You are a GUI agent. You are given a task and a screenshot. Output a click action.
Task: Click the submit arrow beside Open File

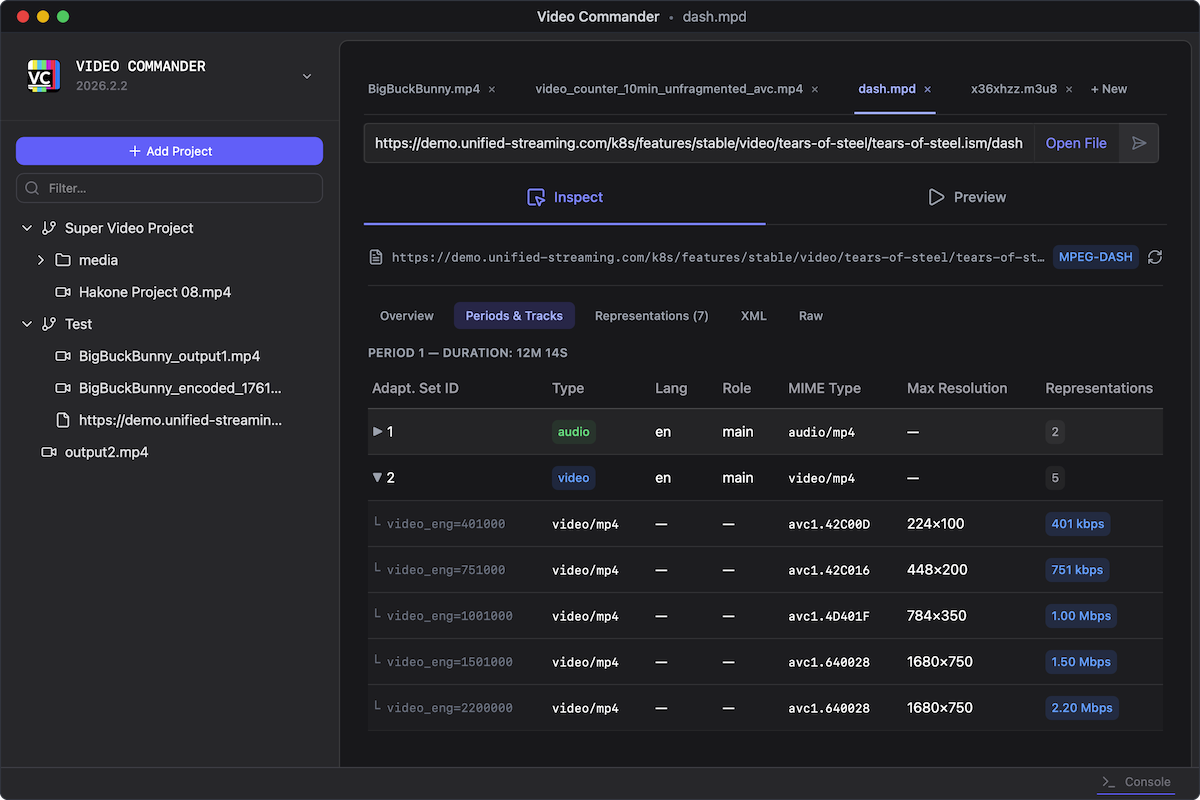1138,142
